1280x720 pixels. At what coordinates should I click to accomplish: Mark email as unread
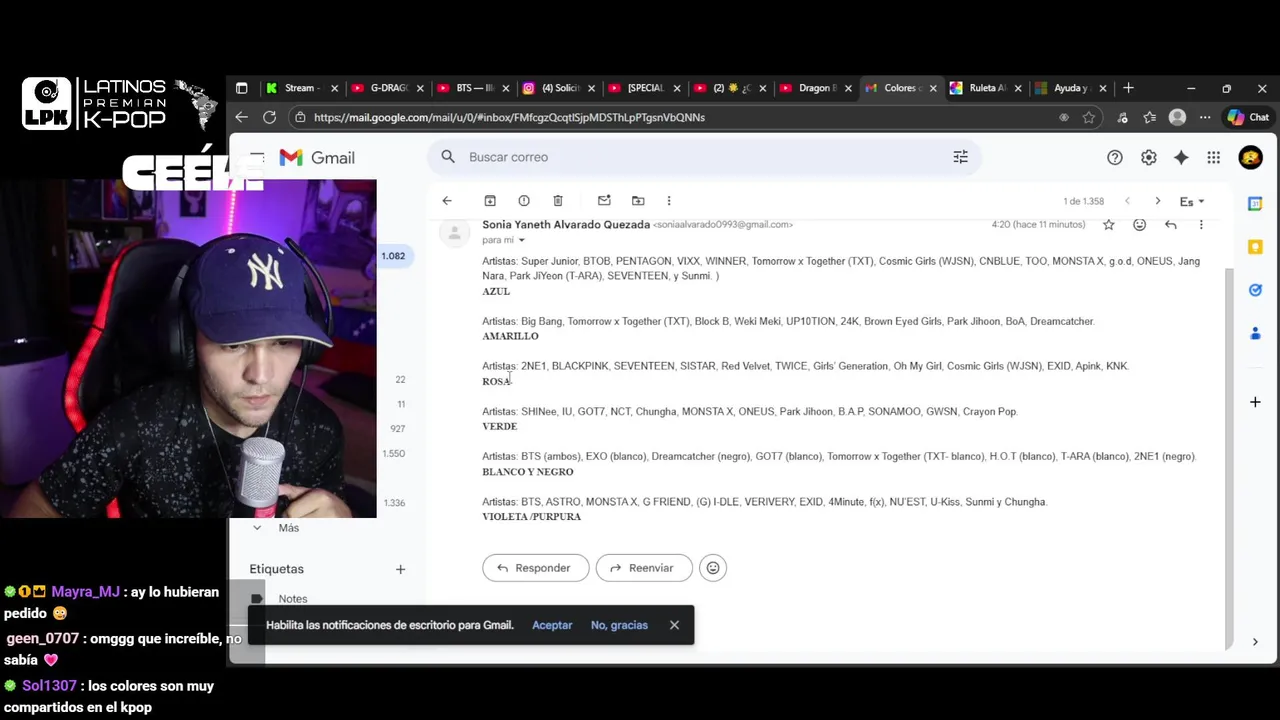click(604, 201)
